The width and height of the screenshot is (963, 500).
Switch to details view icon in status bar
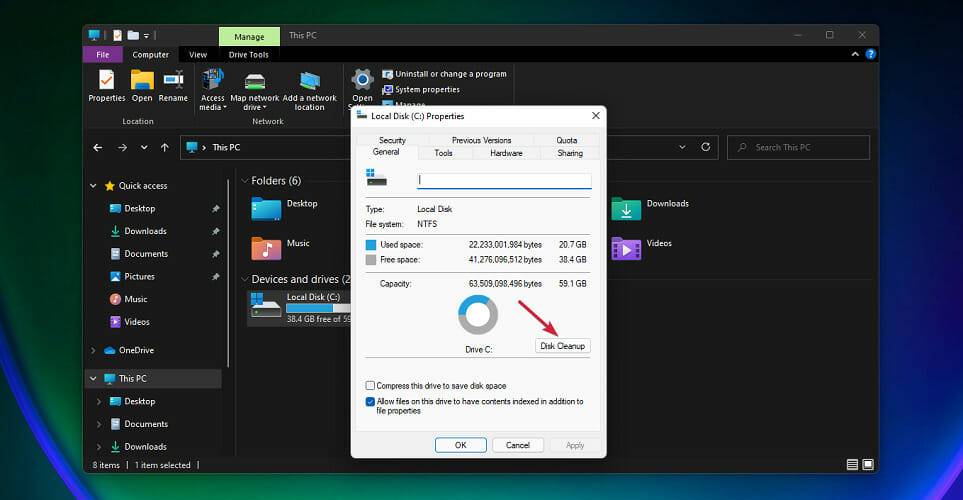(852, 465)
